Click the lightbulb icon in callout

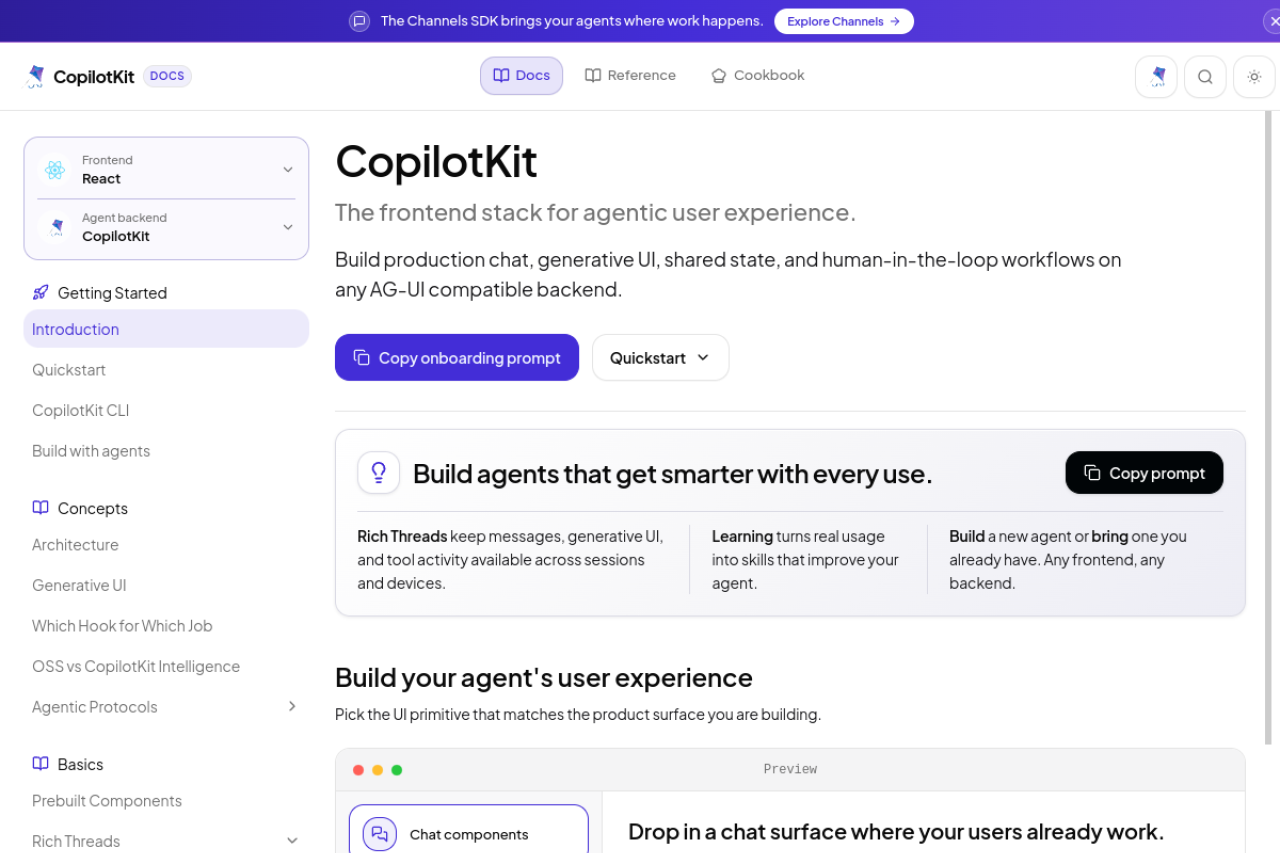tap(379, 473)
